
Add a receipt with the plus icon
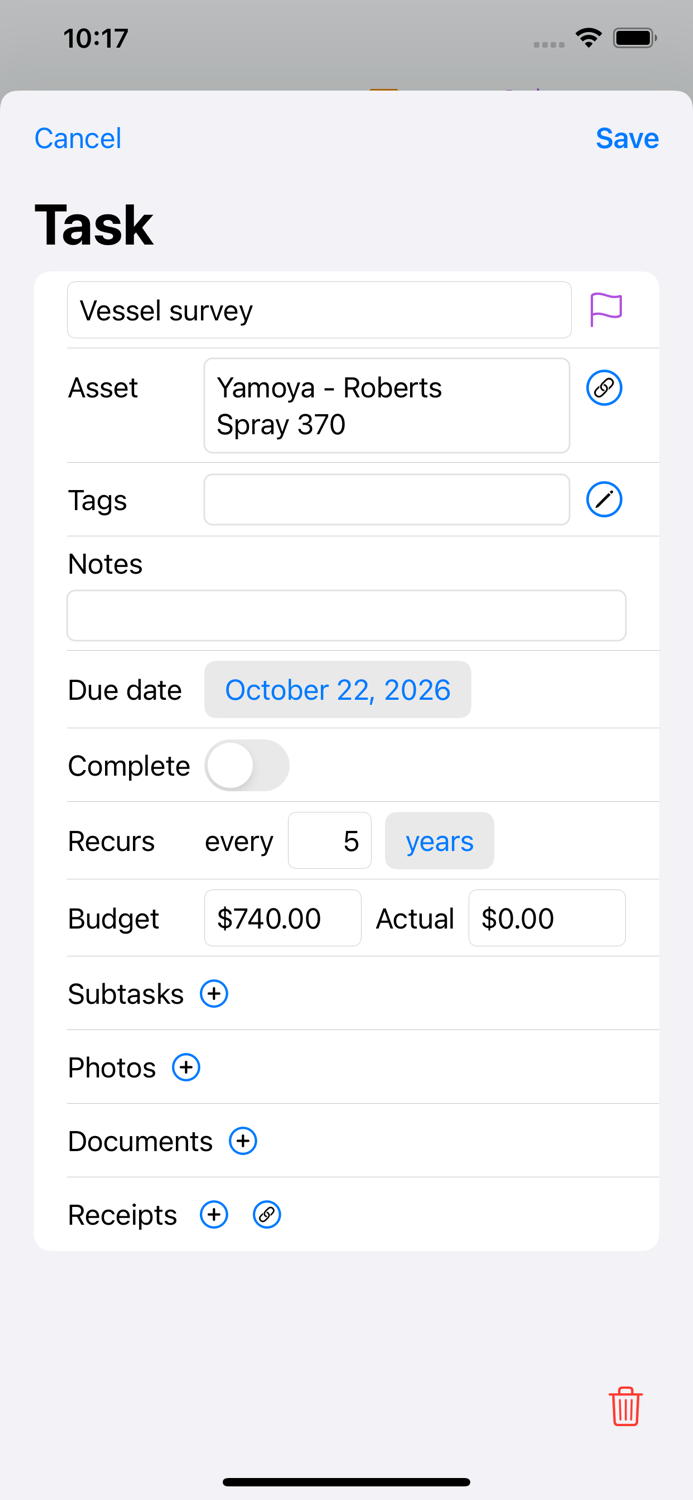(213, 1215)
